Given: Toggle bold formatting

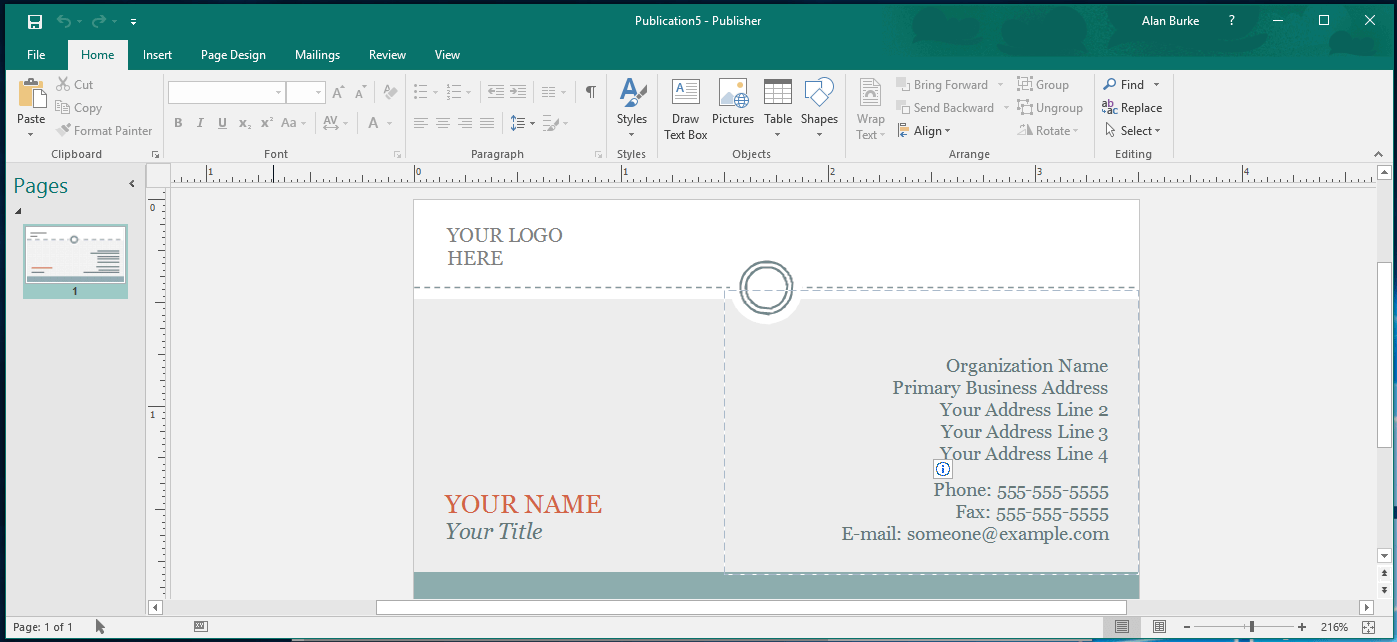Looking at the screenshot, I should click(178, 123).
